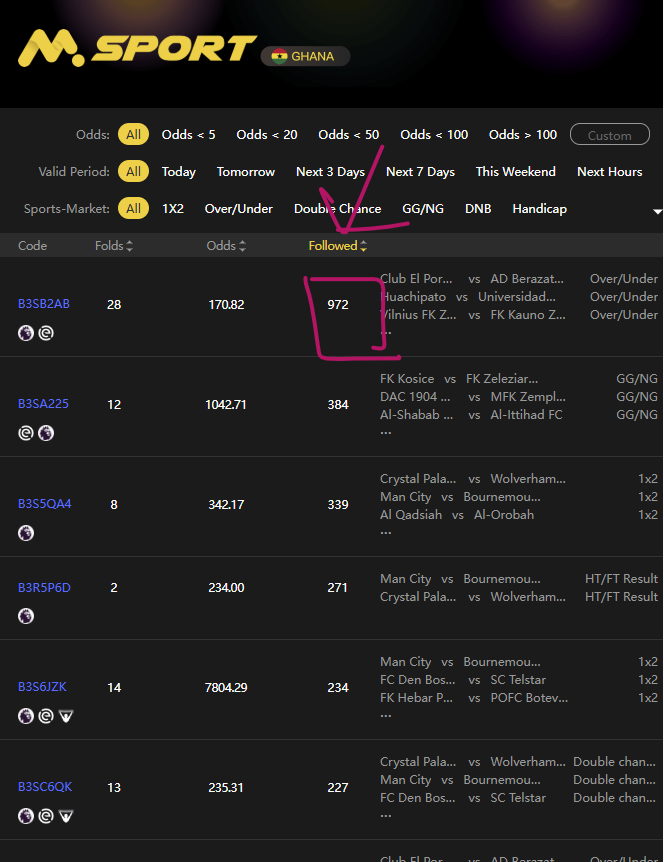Click FK Hebar vs POFC Botev match
This screenshot has width=664, height=862.
(474, 698)
